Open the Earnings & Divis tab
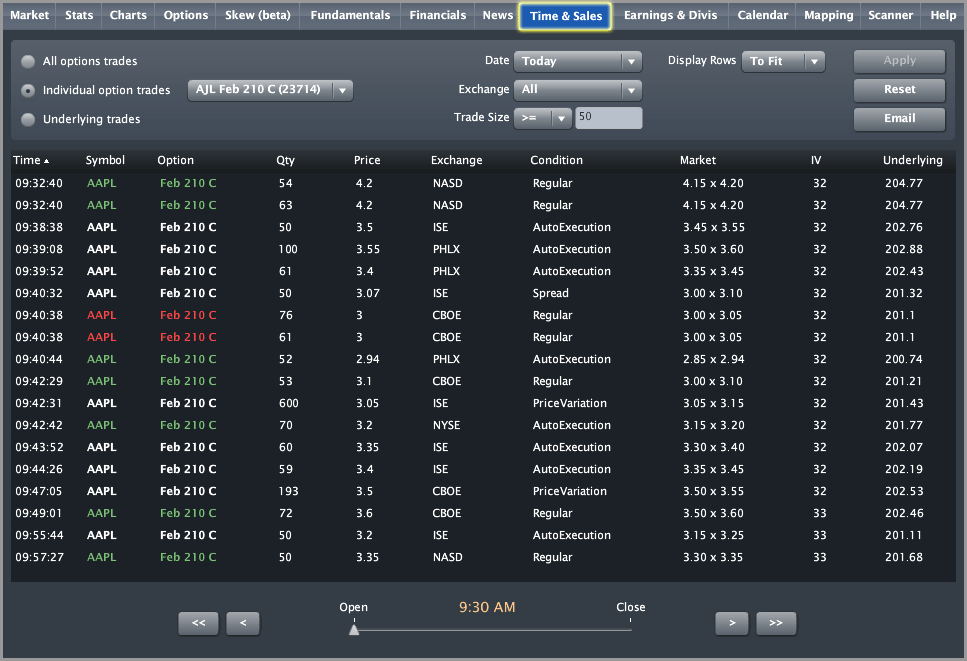Image resolution: width=967 pixels, height=661 pixels. (x=670, y=15)
